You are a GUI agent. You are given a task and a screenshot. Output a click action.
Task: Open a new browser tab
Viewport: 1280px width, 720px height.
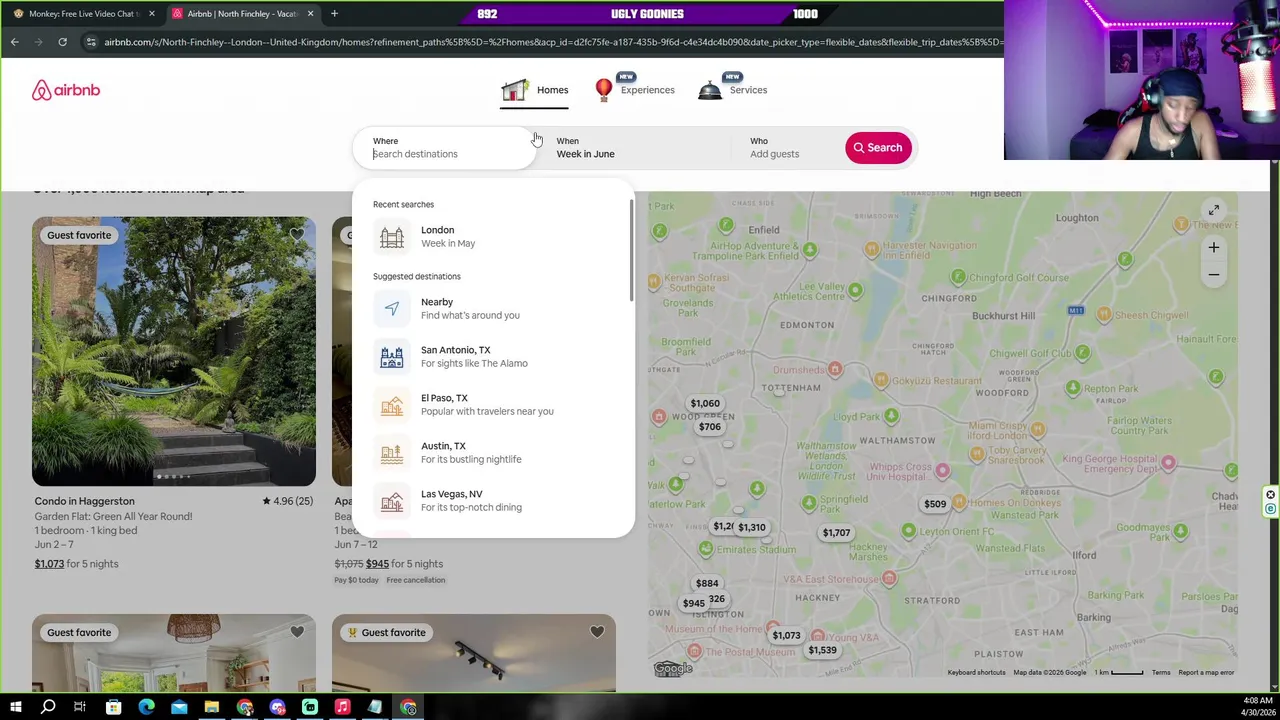pos(334,14)
